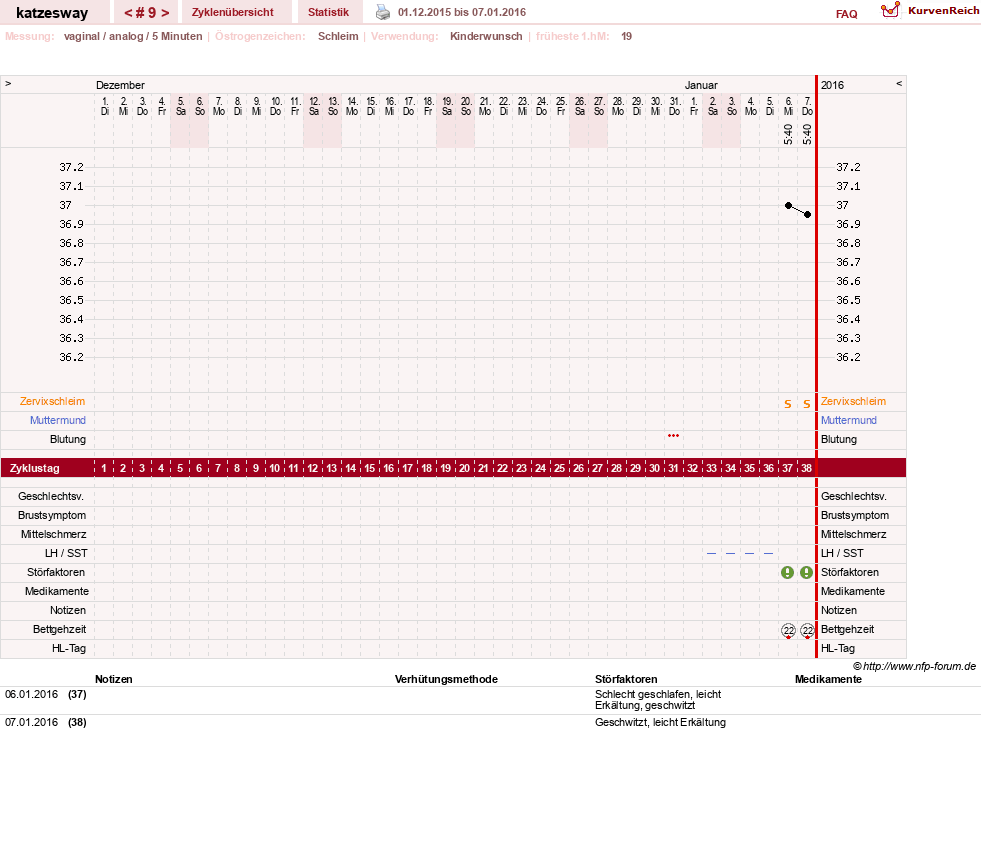
Task: Click the orange S mucus marker on day 38
Action: tap(806, 404)
